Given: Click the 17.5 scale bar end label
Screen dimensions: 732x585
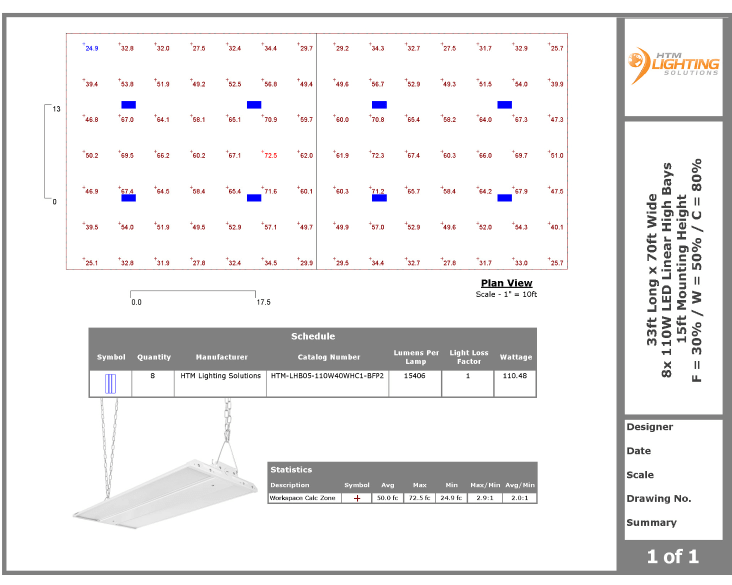Looking at the screenshot, I should pos(263,301).
